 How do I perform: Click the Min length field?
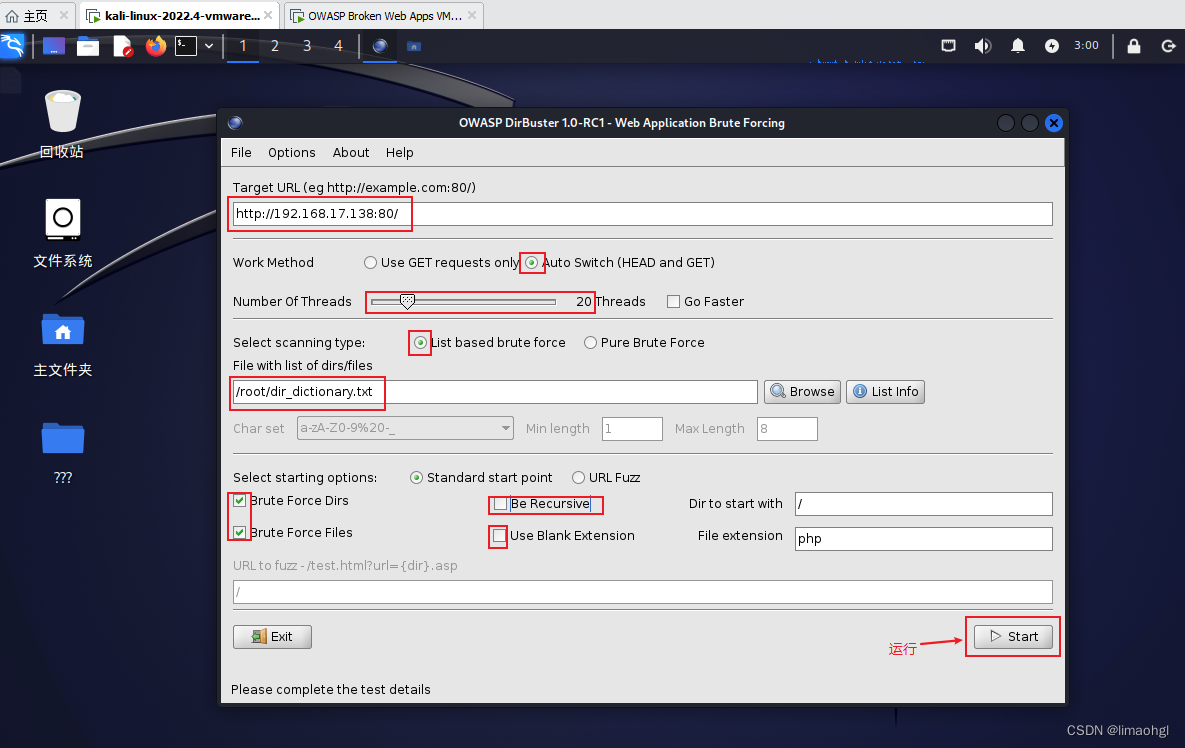632,428
